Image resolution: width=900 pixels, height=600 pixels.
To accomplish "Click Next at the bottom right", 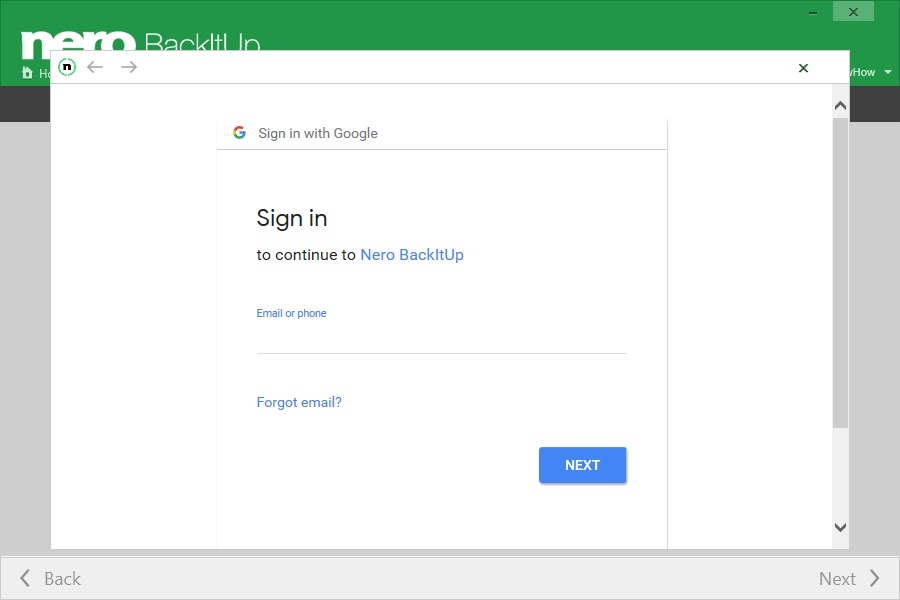I will 849,578.
